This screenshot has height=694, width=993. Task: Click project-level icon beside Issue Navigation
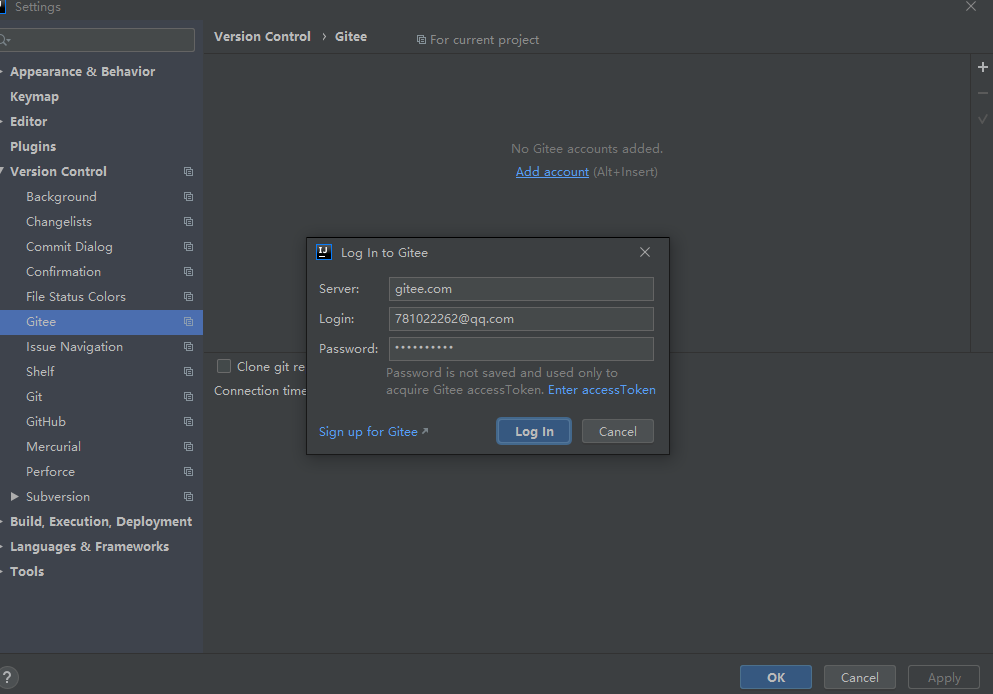(188, 346)
